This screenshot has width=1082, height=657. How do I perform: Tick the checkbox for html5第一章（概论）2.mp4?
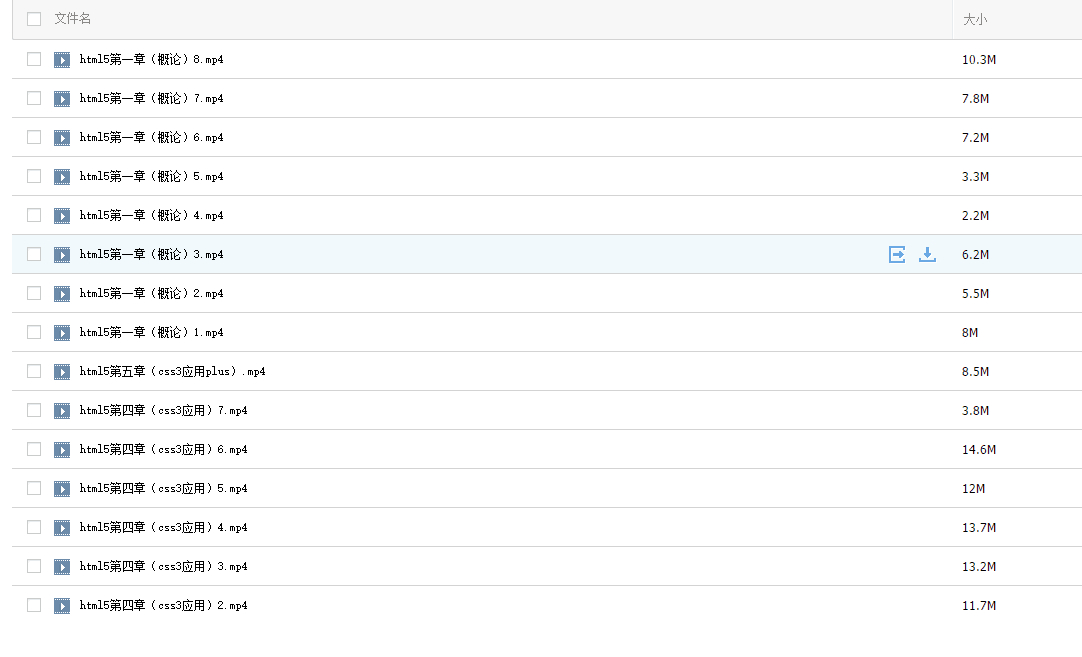[x=34, y=293]
